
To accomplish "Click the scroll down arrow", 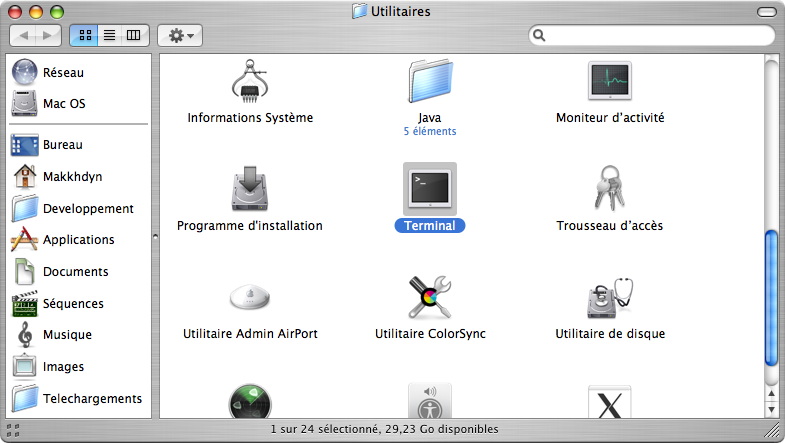I will (x=771, y=409).
